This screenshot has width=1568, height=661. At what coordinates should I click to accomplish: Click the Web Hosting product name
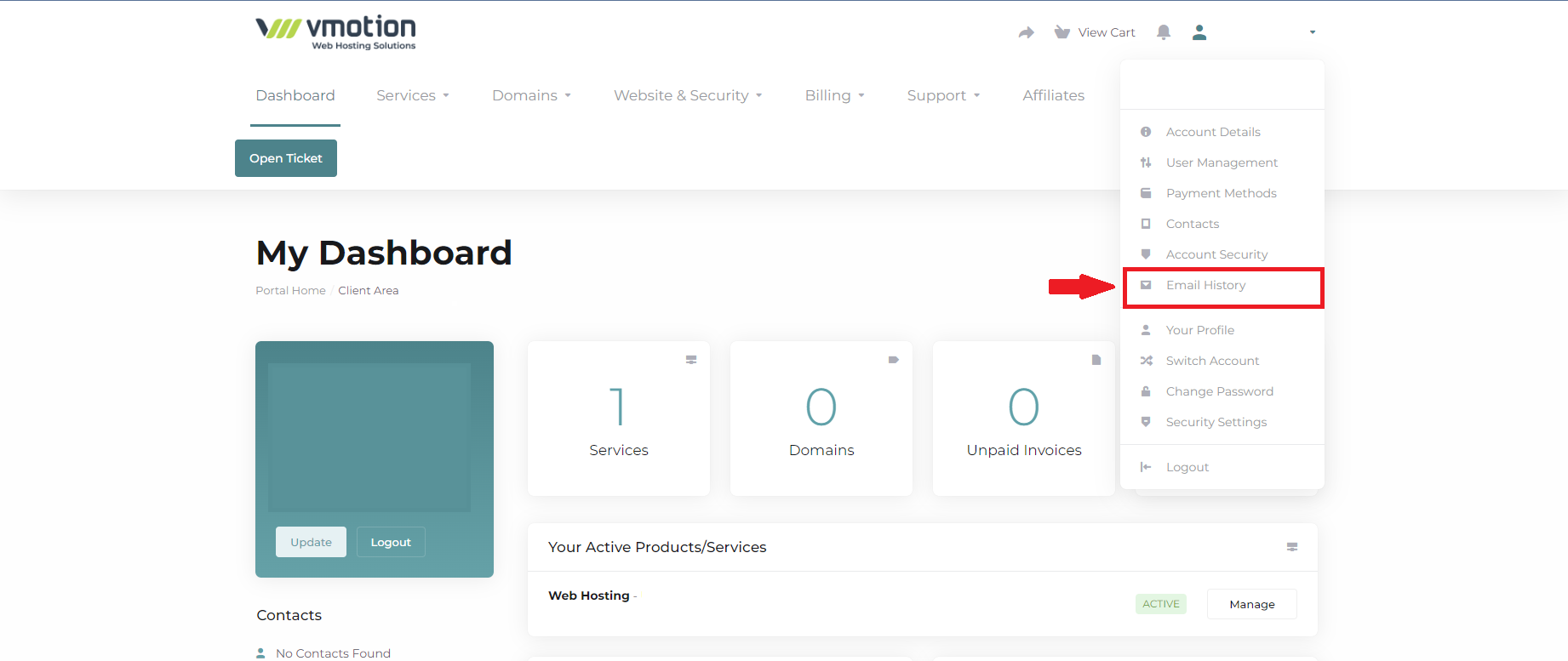click(x=589, y=595)
